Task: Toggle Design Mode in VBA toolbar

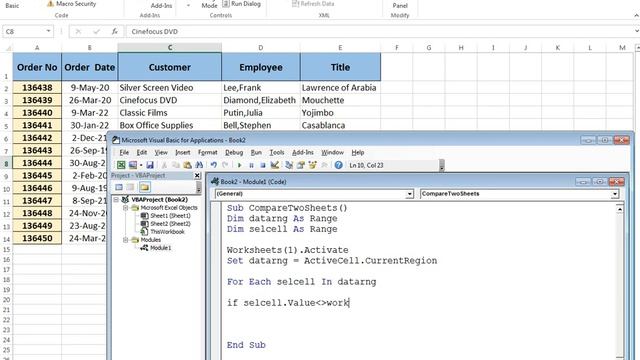Action: click(275, 165)
